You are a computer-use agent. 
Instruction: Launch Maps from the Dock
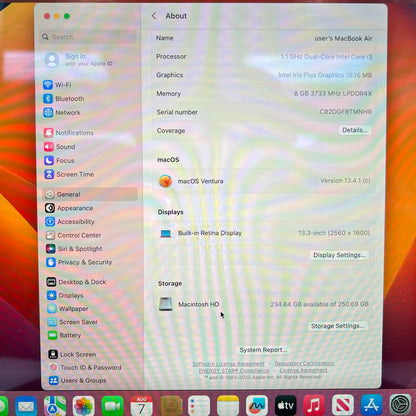(55, 406)
